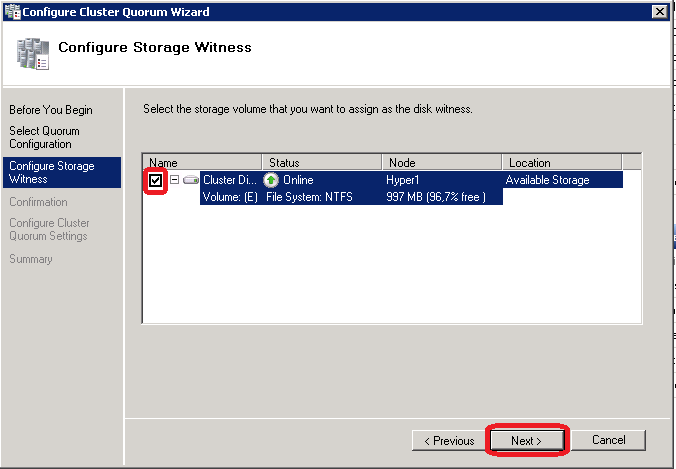Sort by the Node column header
Screen dimensions: 676x469
[441, 162]
